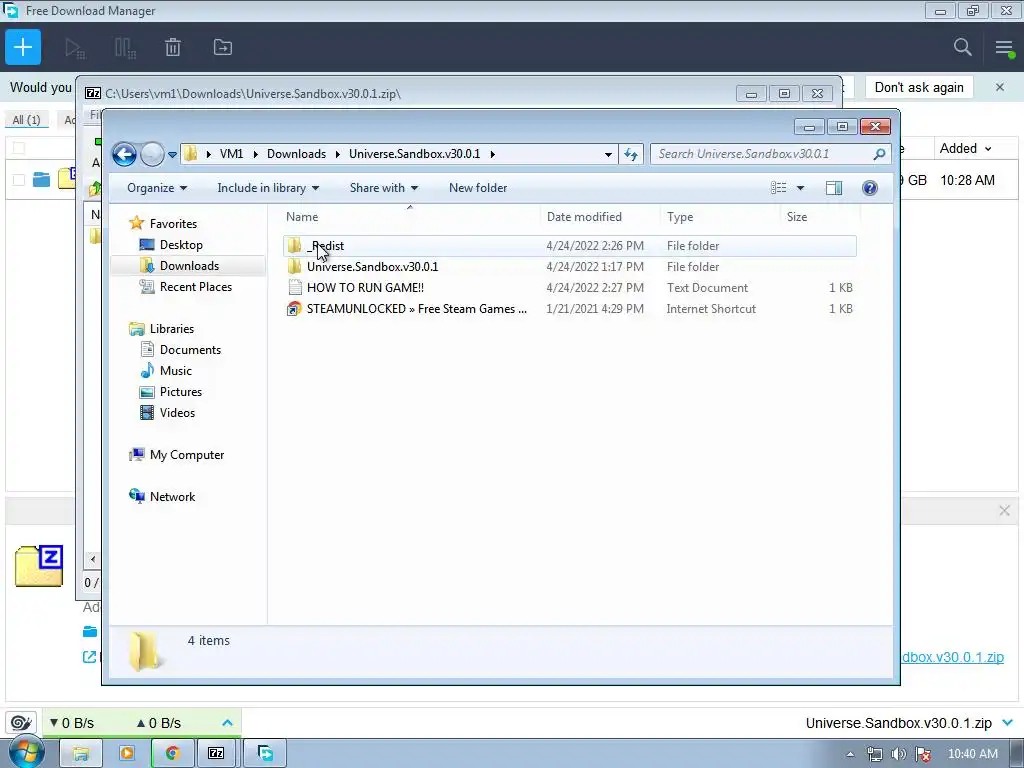The height and width of the screenshot is (768, 1024).
Task: Sort by Date modified column
Action: pyautogui.click(x=599, y=217)
